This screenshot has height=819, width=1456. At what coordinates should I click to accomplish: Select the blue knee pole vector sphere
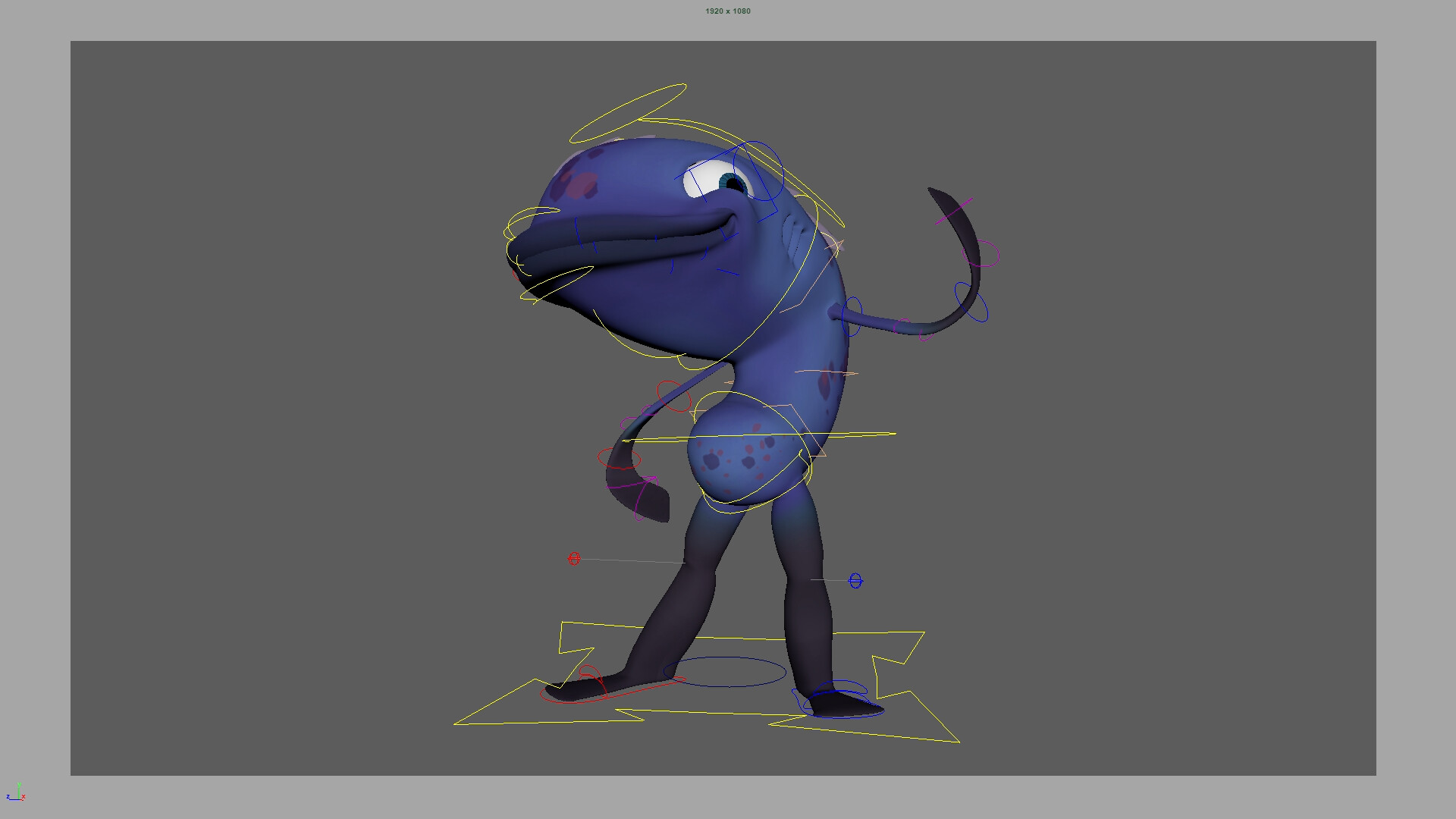pyautogui.click(x=854, y=581)
